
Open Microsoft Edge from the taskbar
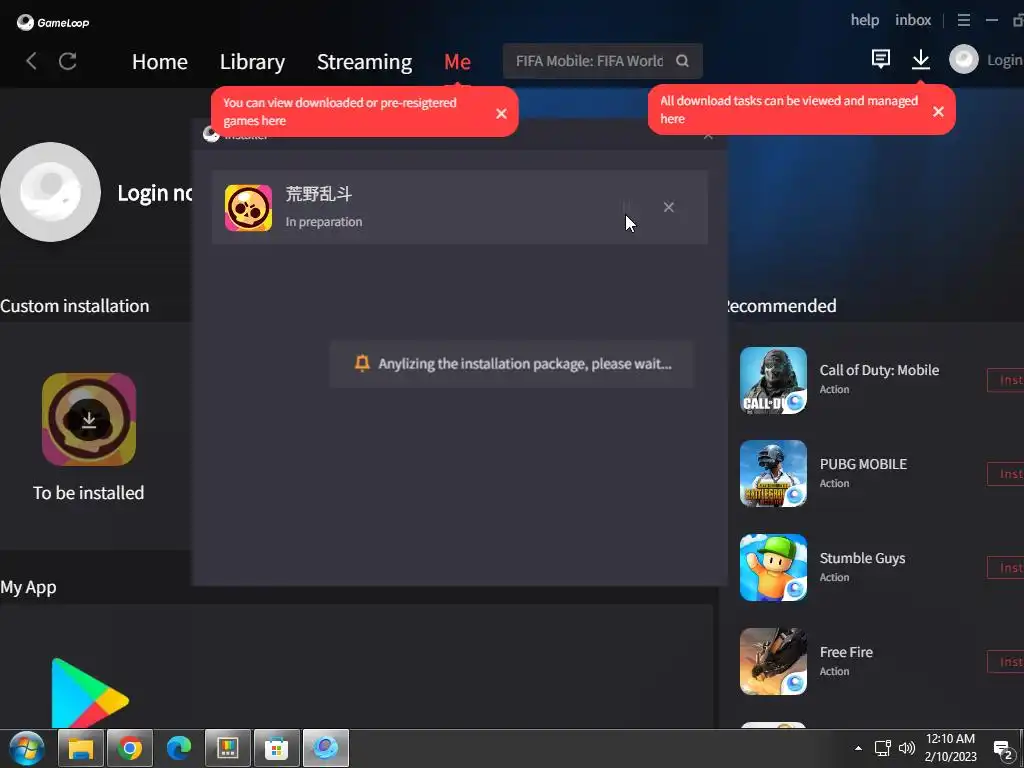179,748
